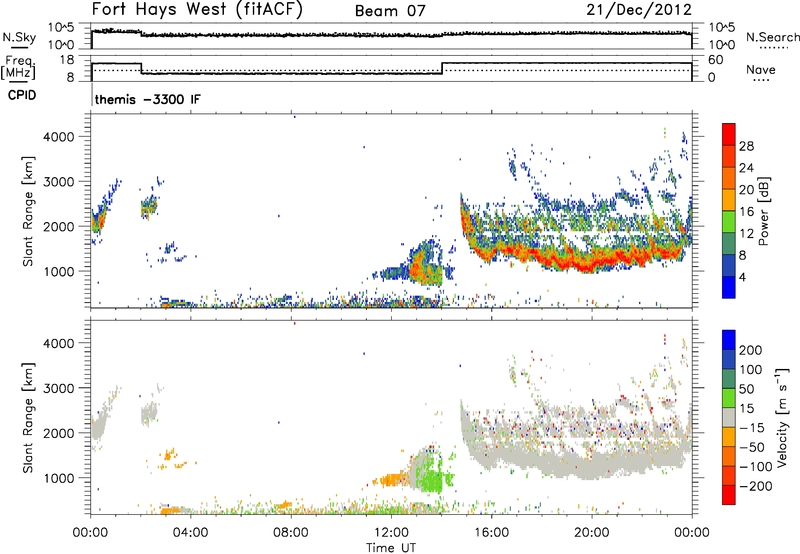Click the 'Power [dB]' color bar label
This screenshot has height=554, width=800.
(764, 211)
